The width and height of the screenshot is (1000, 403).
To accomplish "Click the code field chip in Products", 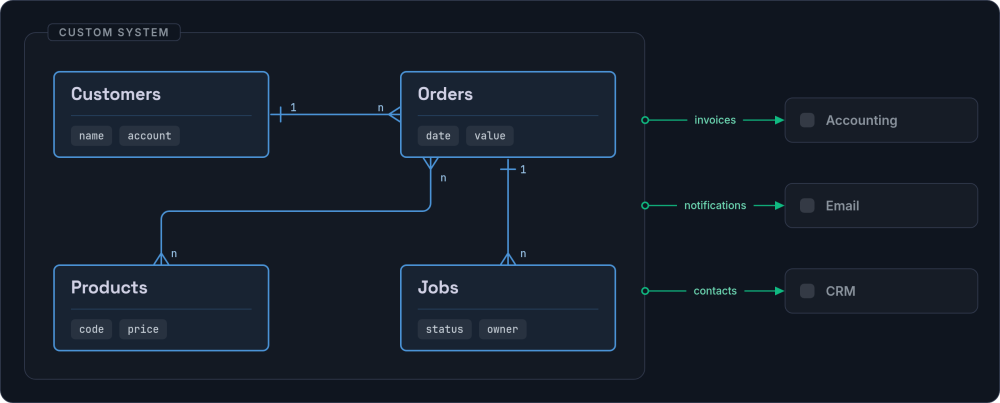I will 91,329.
